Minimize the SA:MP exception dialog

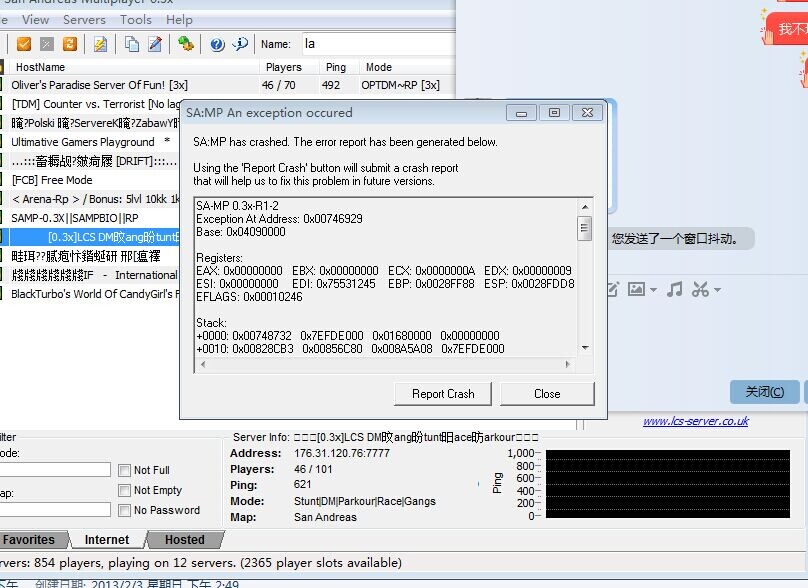(521, 113)
